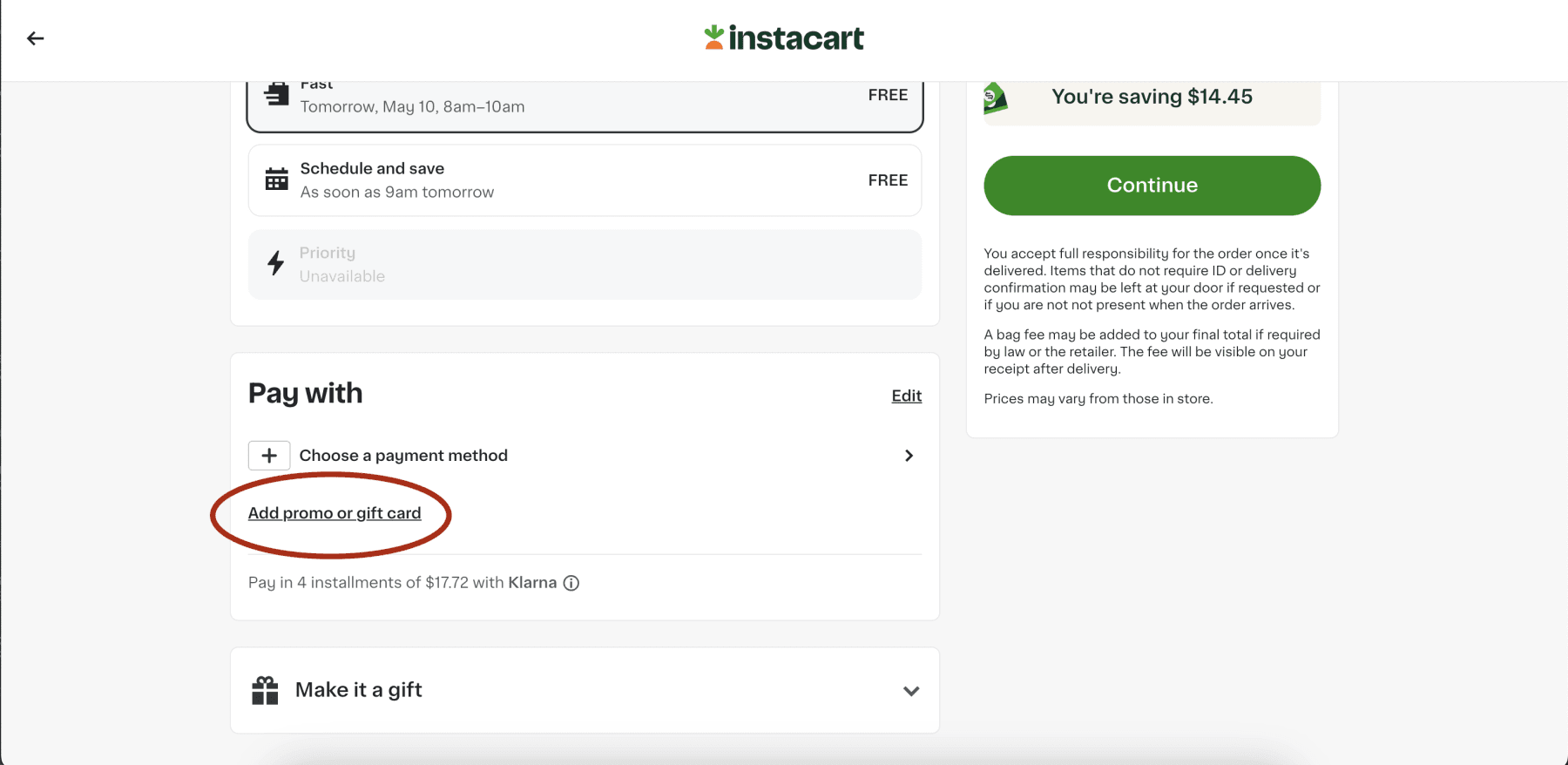Click the bold Klarna text
Screen dimensions: 1568x765
(x=532, y=582)
